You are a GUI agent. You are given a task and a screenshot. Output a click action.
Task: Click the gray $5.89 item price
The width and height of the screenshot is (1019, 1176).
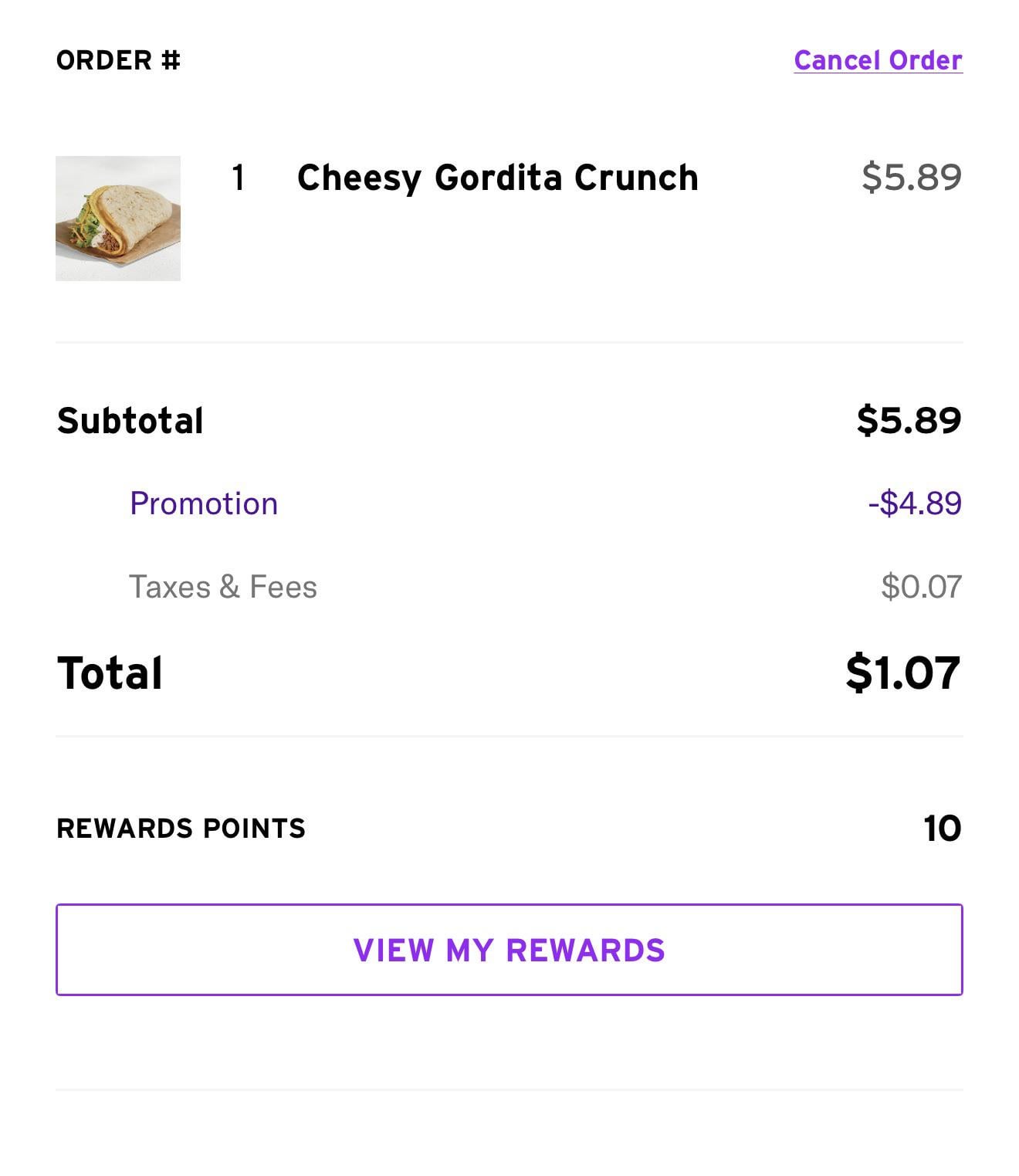911,177
